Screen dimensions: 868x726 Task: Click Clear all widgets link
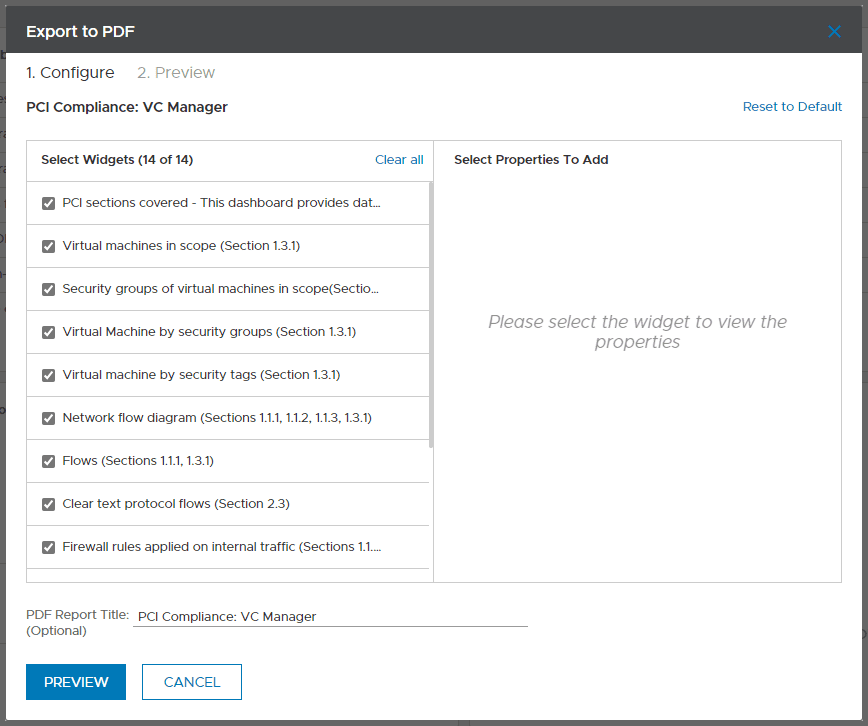(x=399, y=160)
